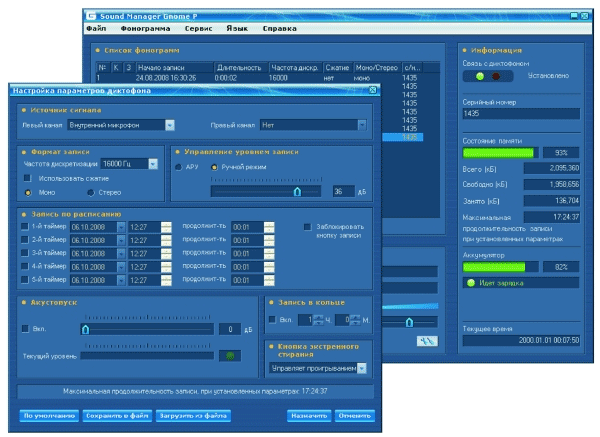Click the Сжатие column header
The width and height of the screenshot is (600, 437).
click(338, 68)
